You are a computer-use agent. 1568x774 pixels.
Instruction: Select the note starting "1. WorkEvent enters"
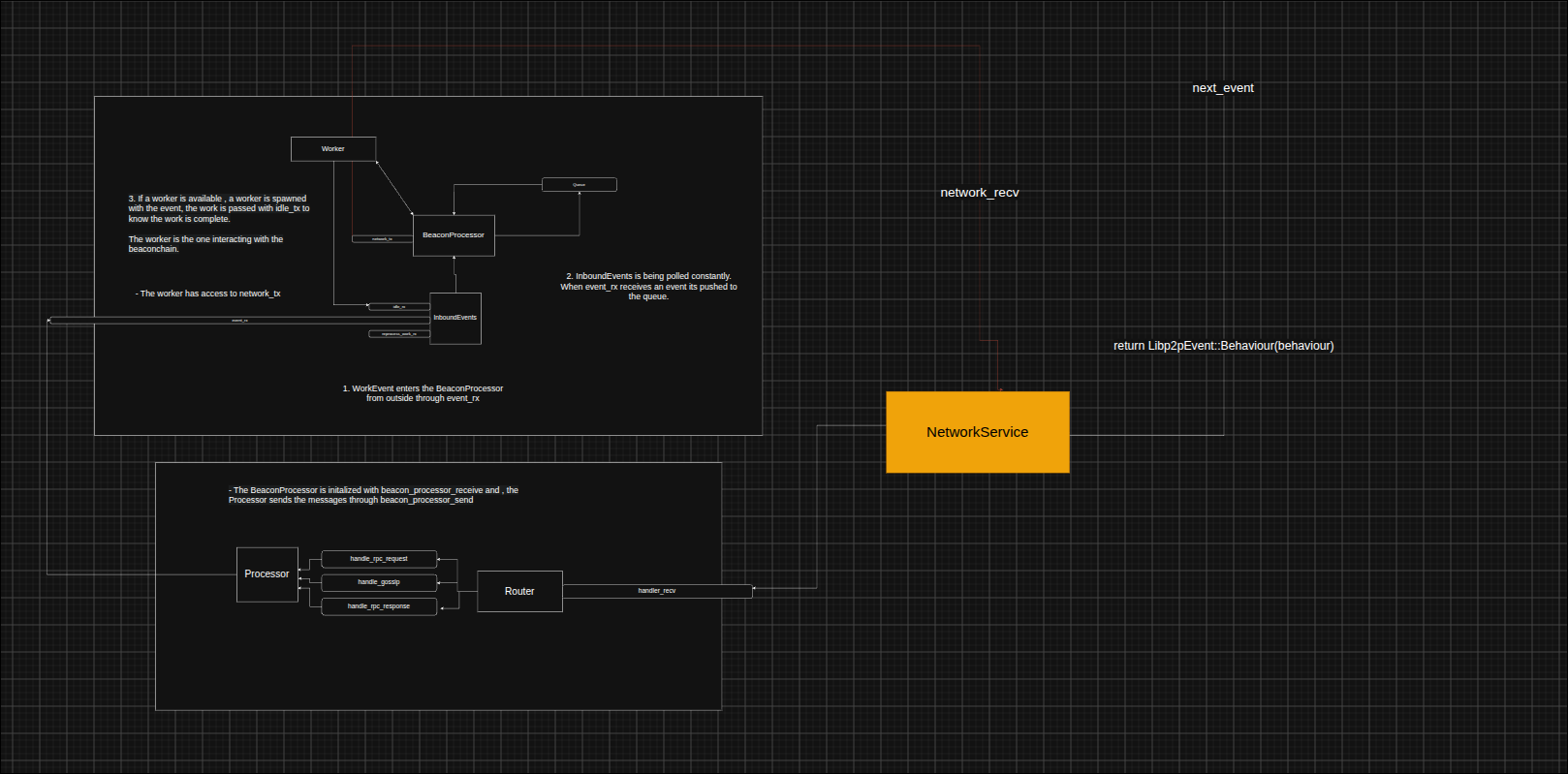coord(423,393)
